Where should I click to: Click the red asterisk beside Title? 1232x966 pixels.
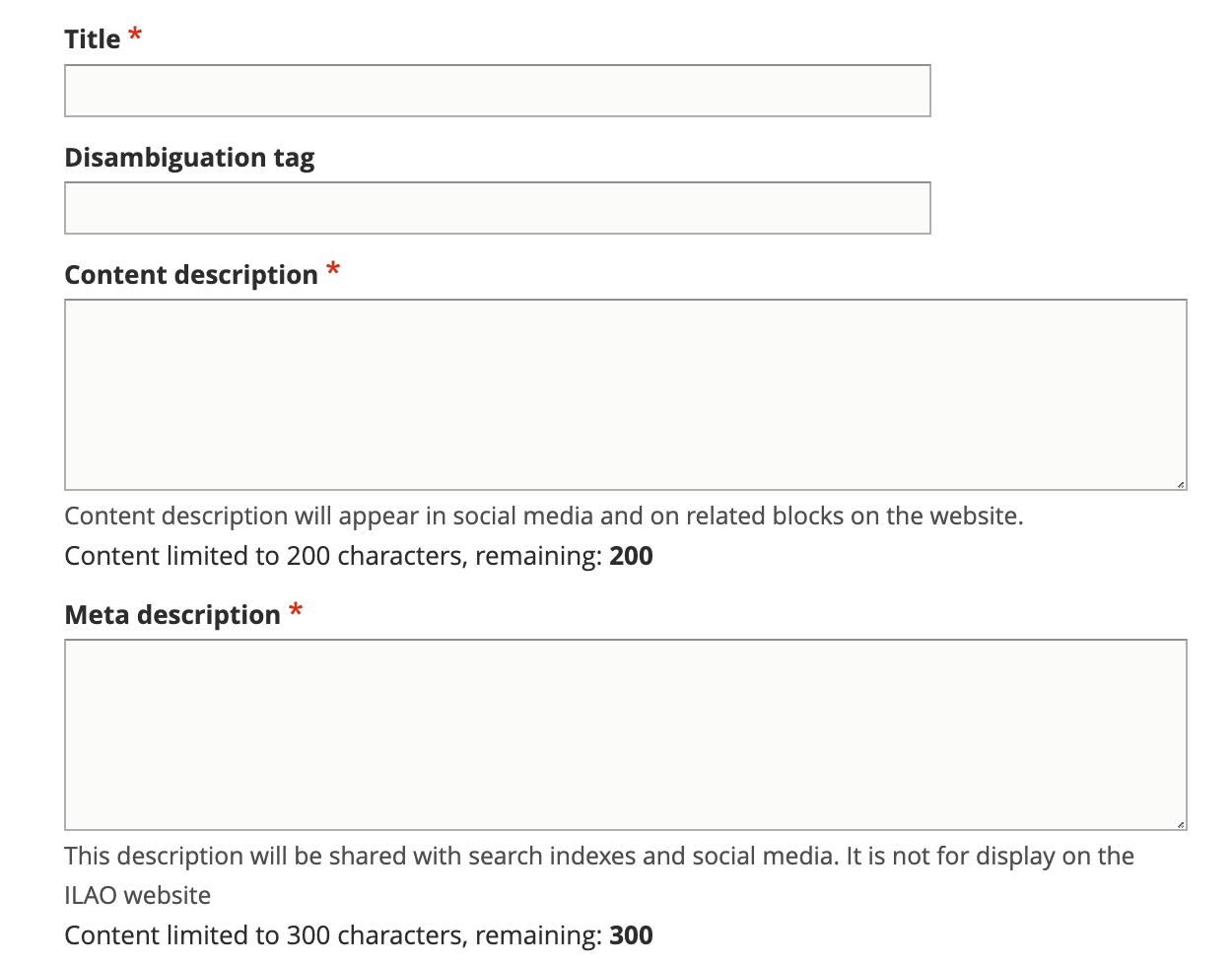[x=135, y=35]
